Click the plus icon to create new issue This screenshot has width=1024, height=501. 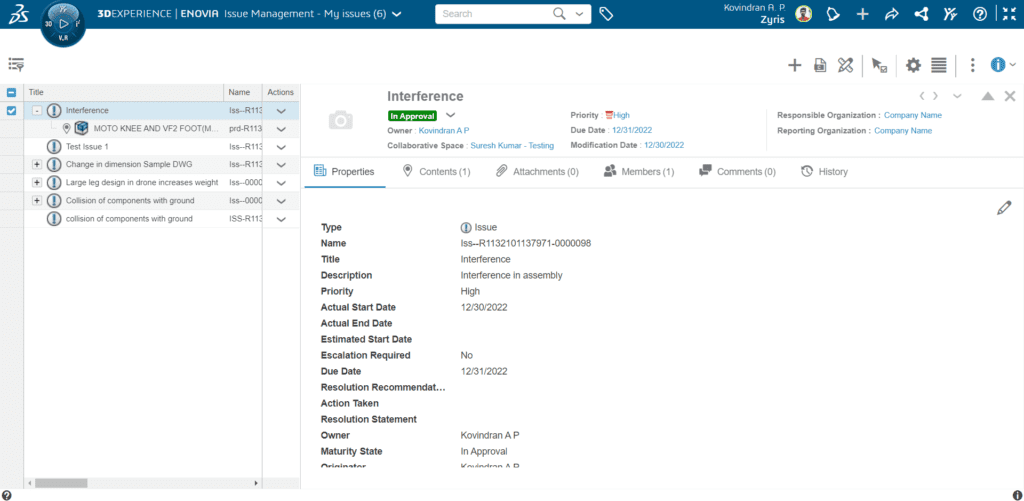point(795,65)
